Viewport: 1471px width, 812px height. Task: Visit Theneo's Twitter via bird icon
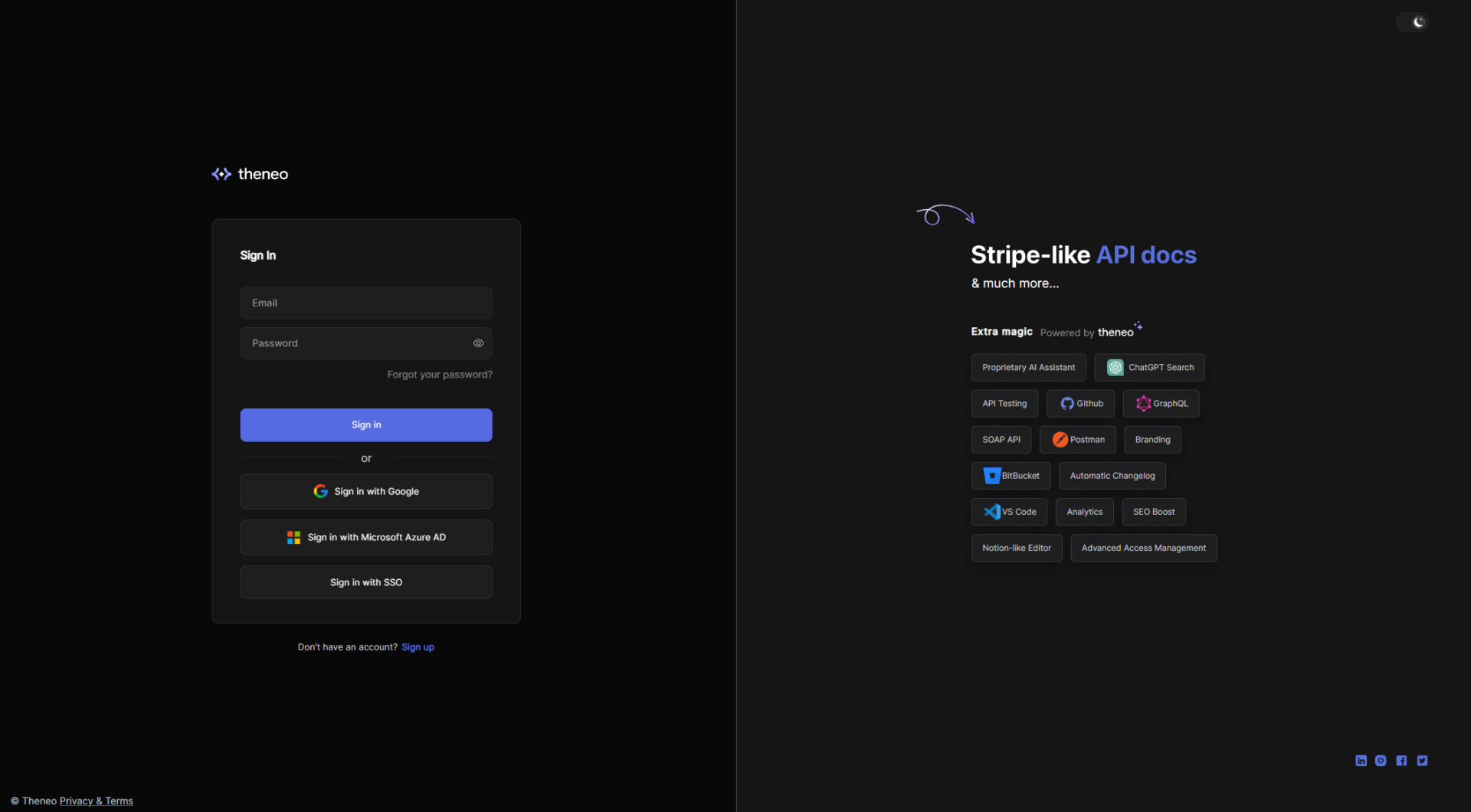pos(1422,761)
